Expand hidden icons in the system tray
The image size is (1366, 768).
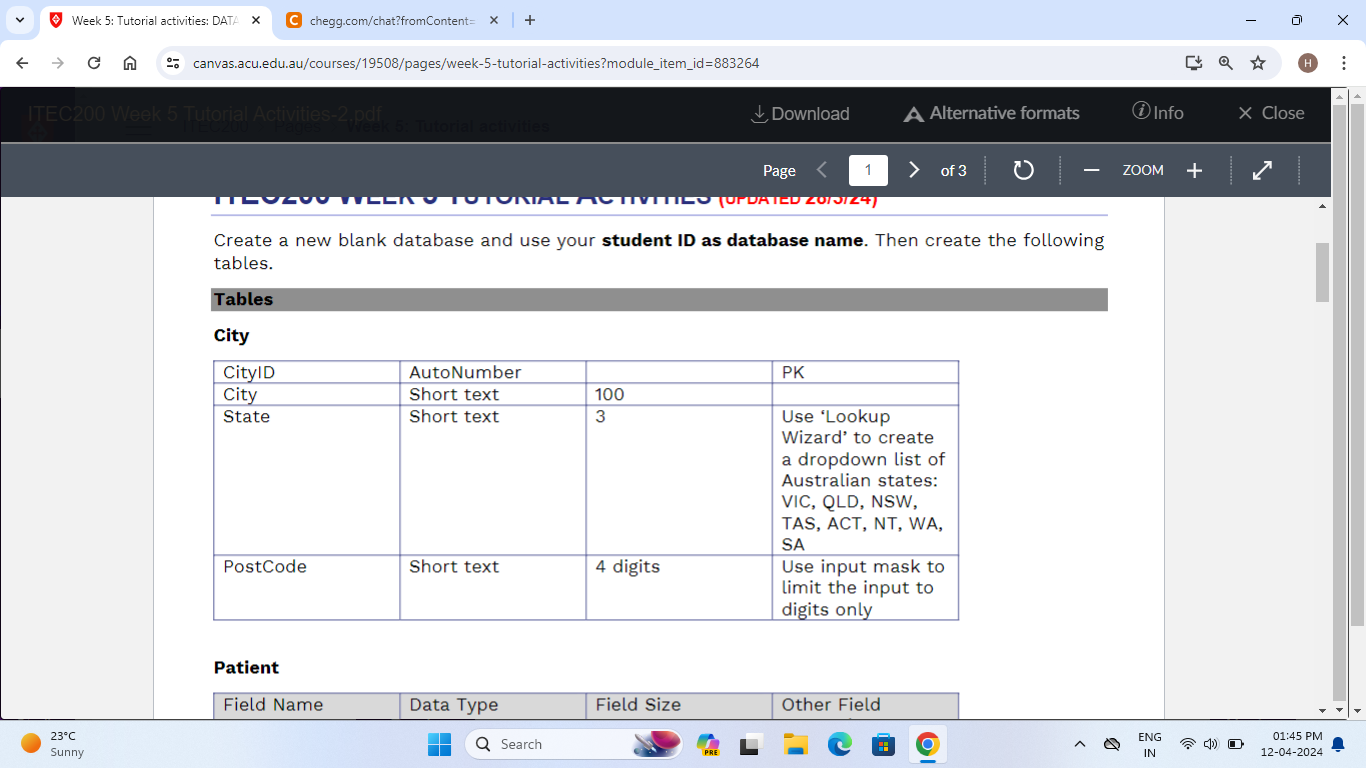click(1079, 744)
